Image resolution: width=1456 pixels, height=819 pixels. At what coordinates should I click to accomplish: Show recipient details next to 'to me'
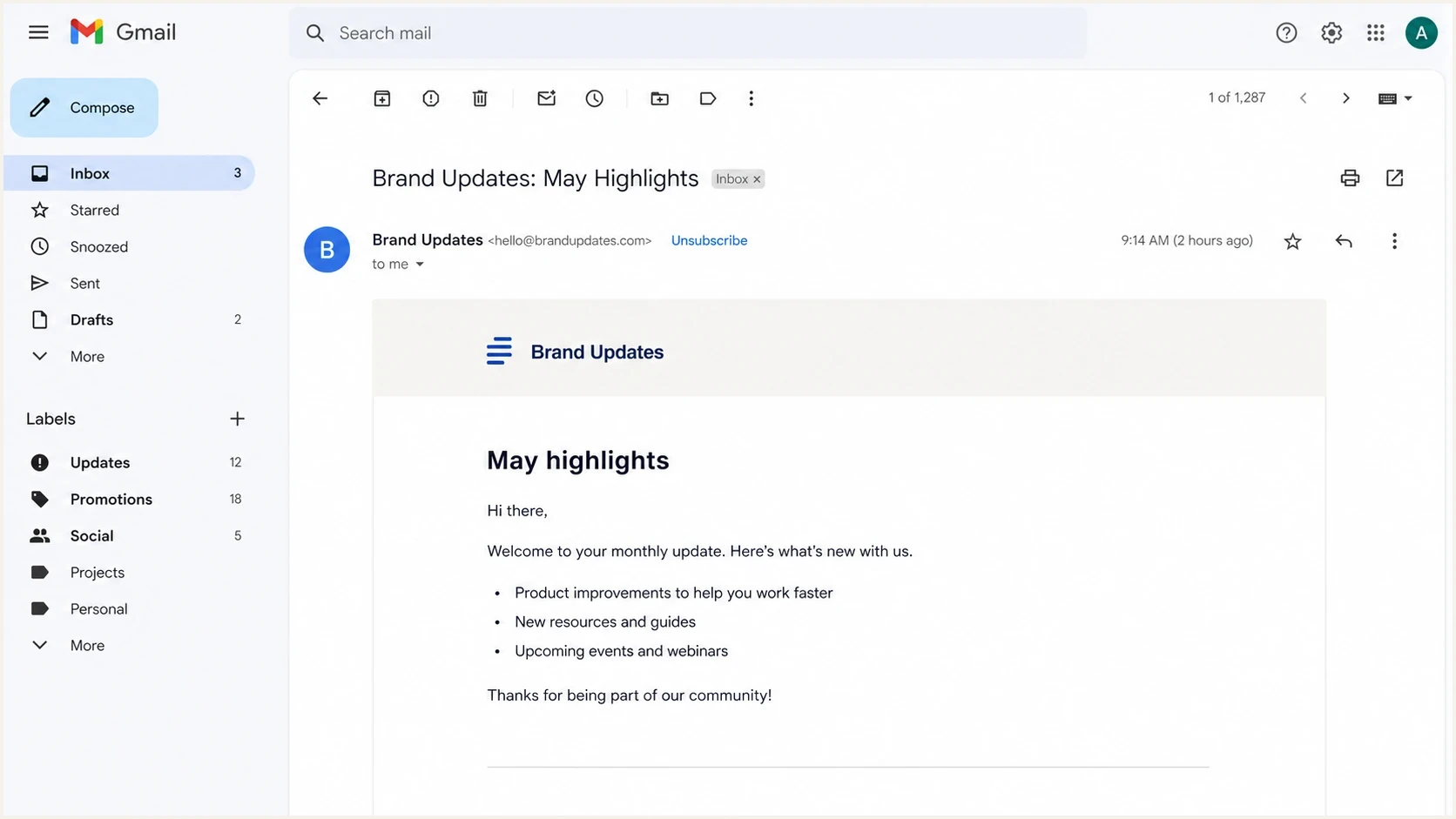(420, 265)
